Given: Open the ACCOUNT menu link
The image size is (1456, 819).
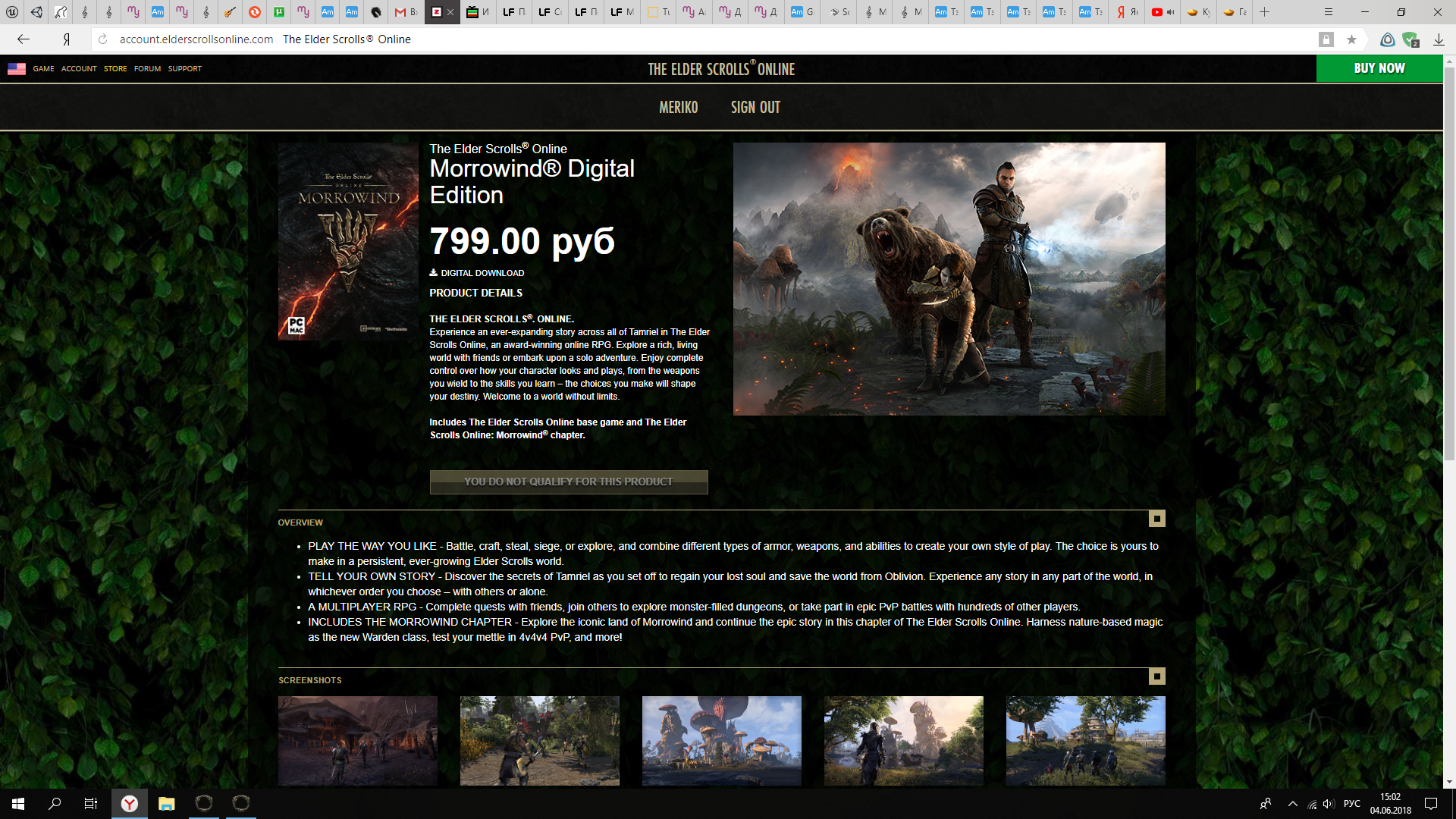Looking at the screenshot, I should tap(79, 69).
